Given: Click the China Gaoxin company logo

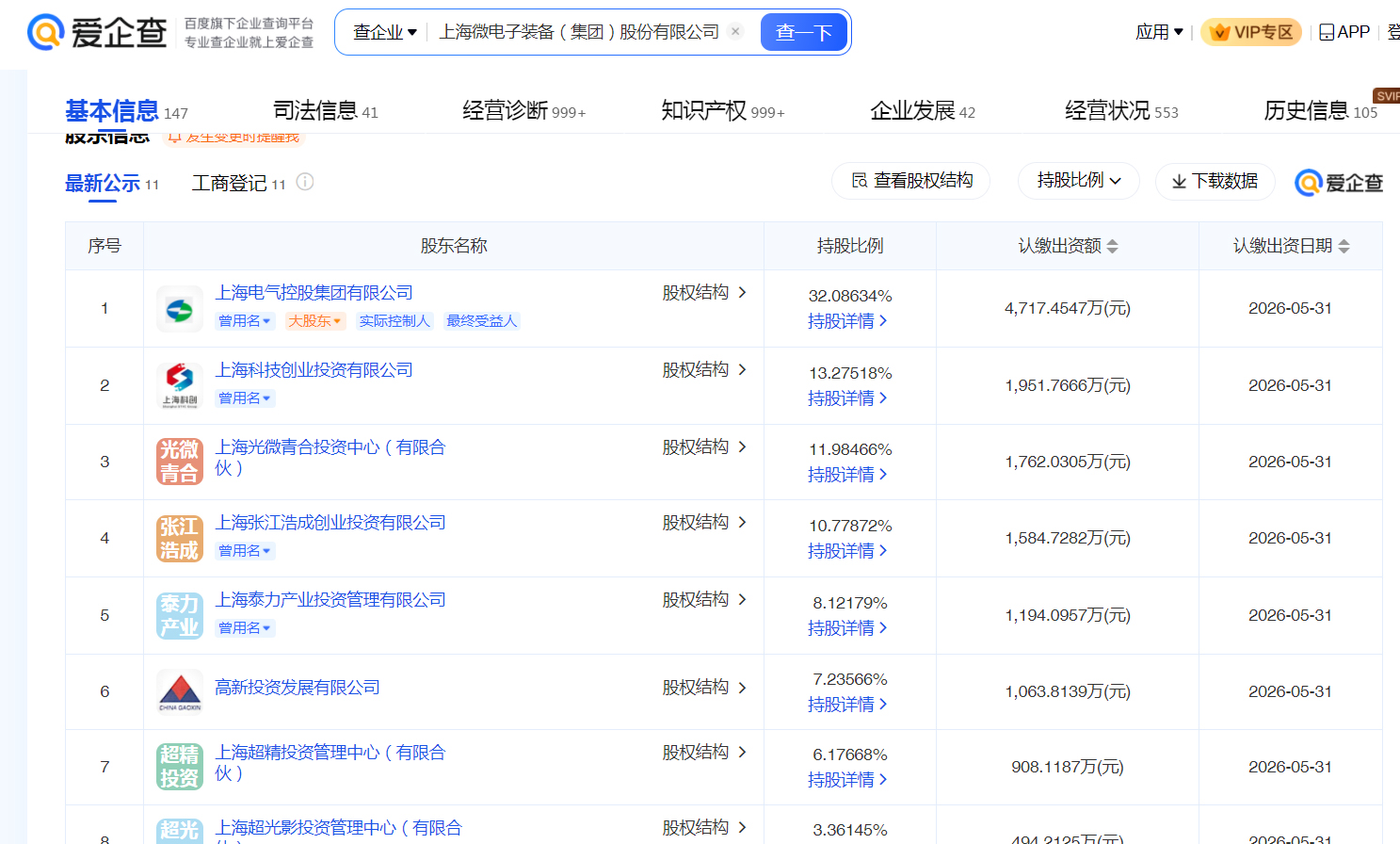Looking at the screenshot, I should click(x=179, y=691).
